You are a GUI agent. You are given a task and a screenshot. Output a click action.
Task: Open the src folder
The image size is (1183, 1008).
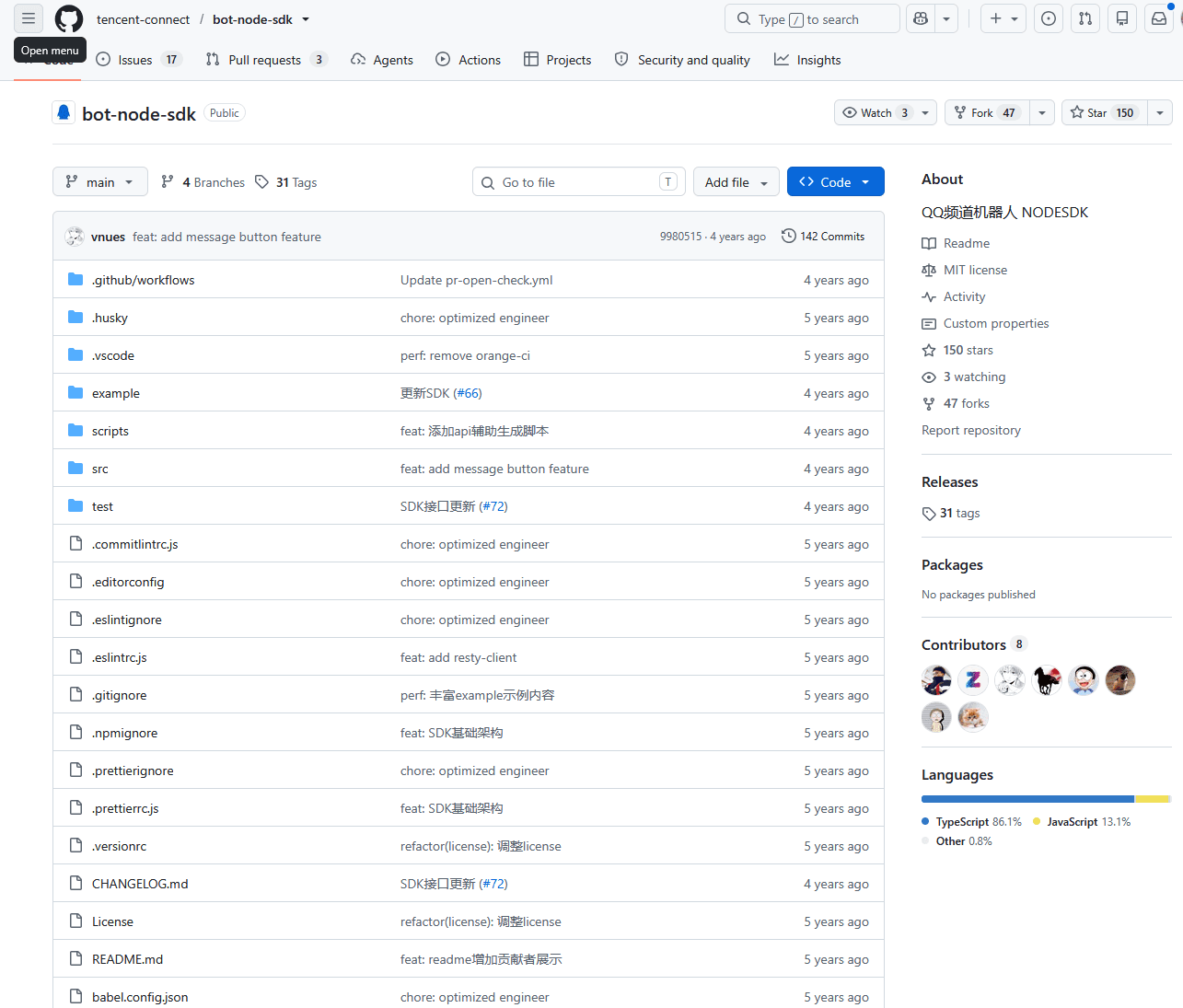(100, 469)
